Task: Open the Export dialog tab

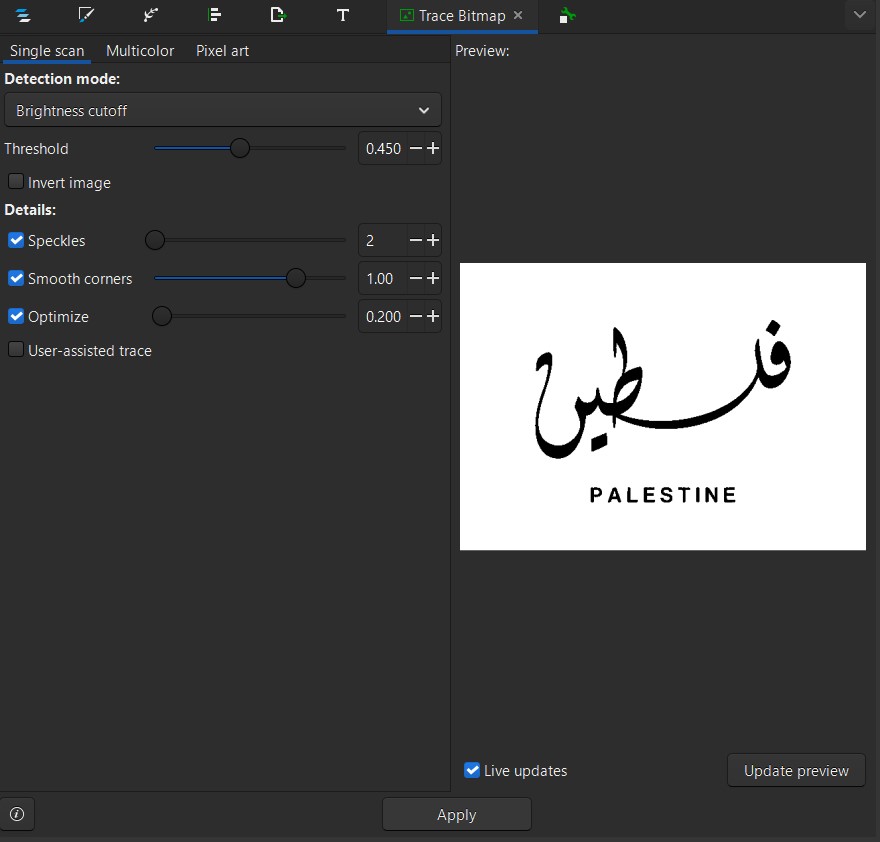Action: (x=278, y=15)
